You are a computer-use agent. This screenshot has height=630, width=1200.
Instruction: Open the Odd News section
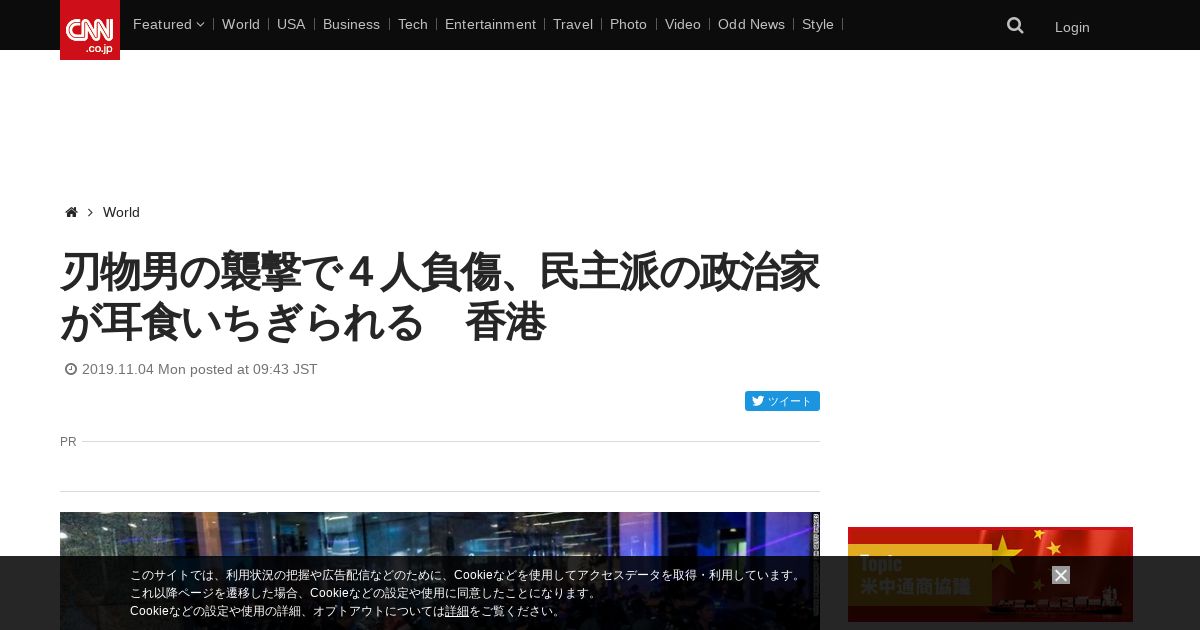coord(751,24)
